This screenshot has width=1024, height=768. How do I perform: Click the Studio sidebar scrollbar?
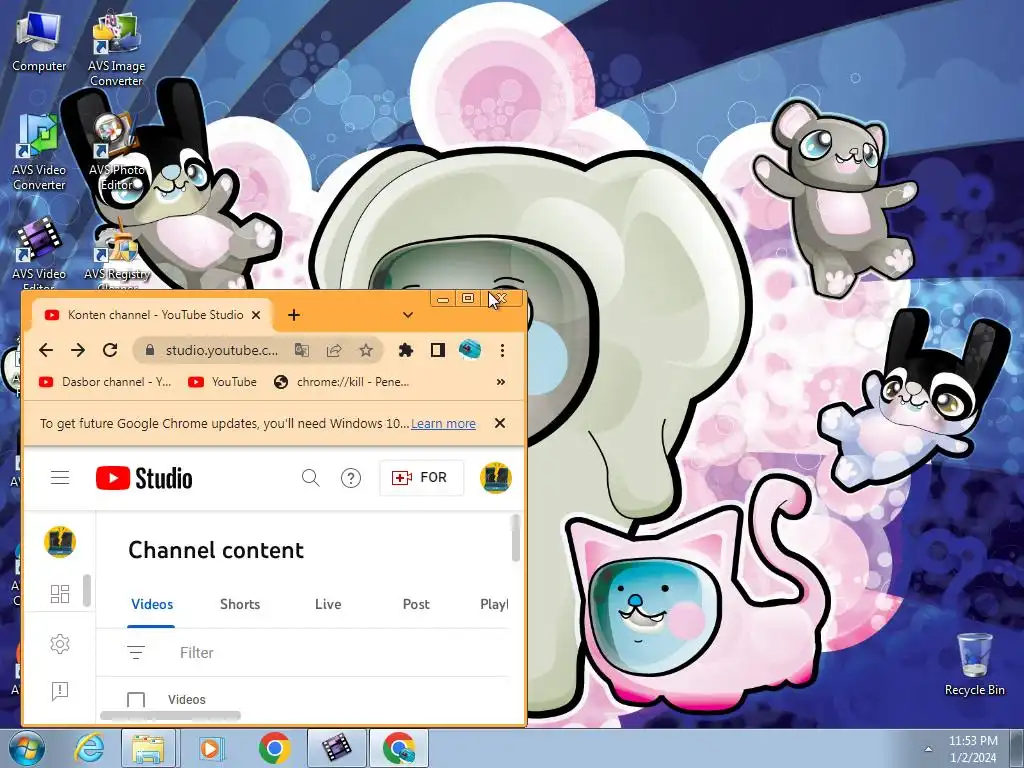(x=87, y=590)
